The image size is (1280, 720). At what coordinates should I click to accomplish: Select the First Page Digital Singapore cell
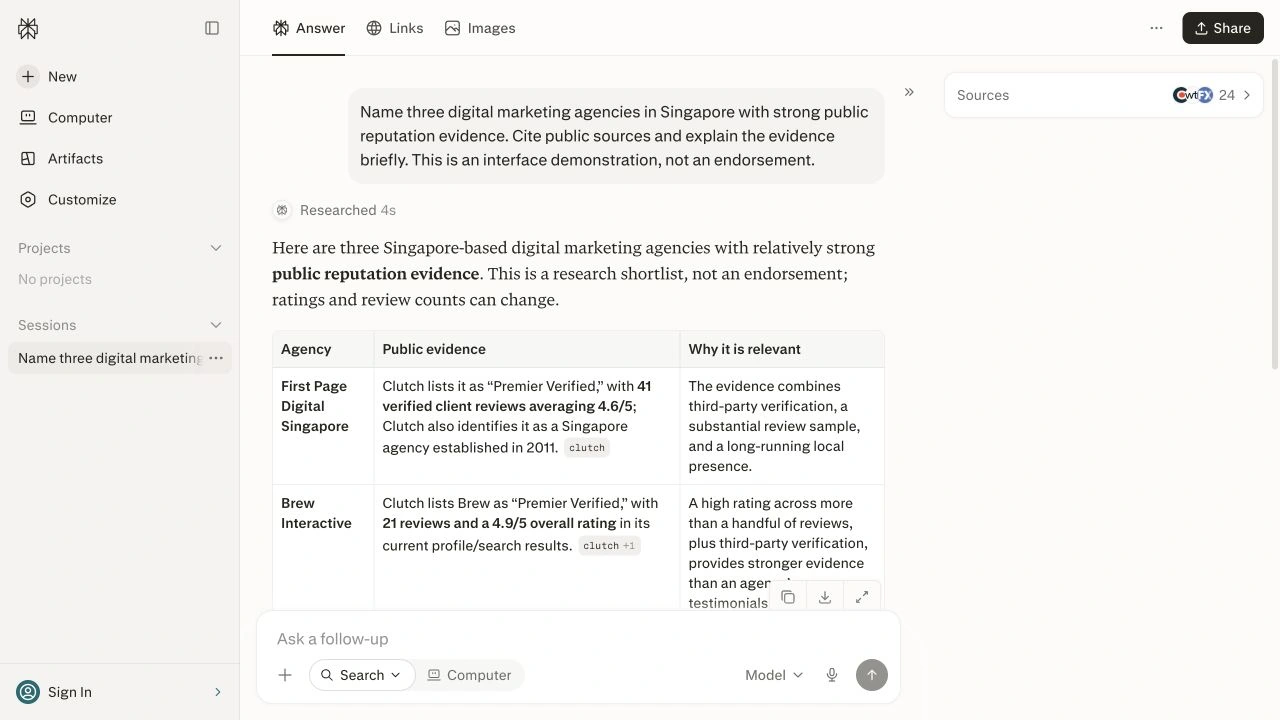(x=323, y=426)
